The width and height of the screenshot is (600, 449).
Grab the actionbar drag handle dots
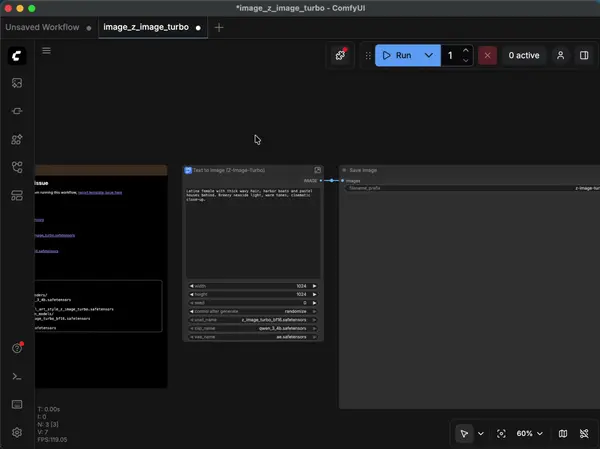(368, 56)
